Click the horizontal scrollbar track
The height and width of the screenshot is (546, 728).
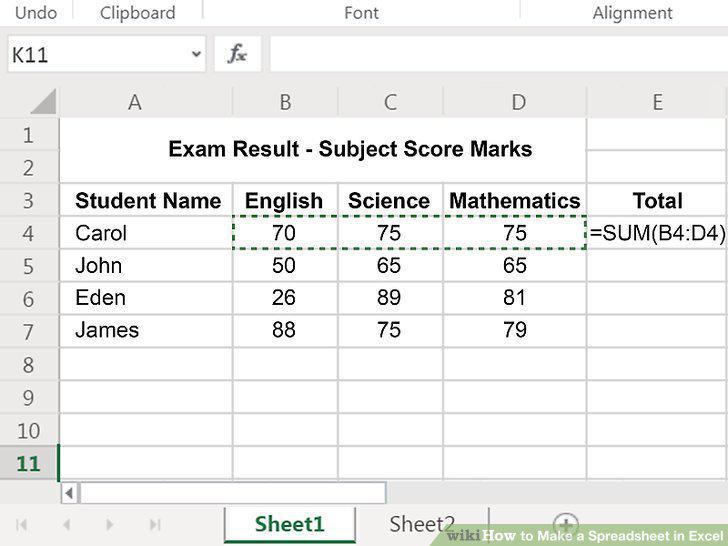233,493
